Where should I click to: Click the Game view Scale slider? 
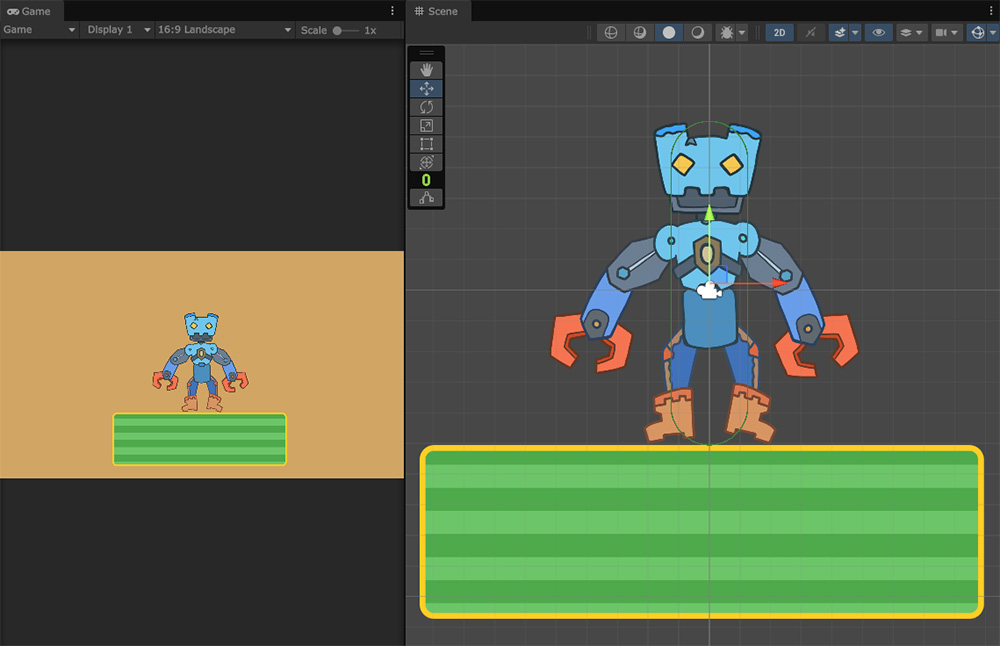pyautogui.click(x=345, y=30)
